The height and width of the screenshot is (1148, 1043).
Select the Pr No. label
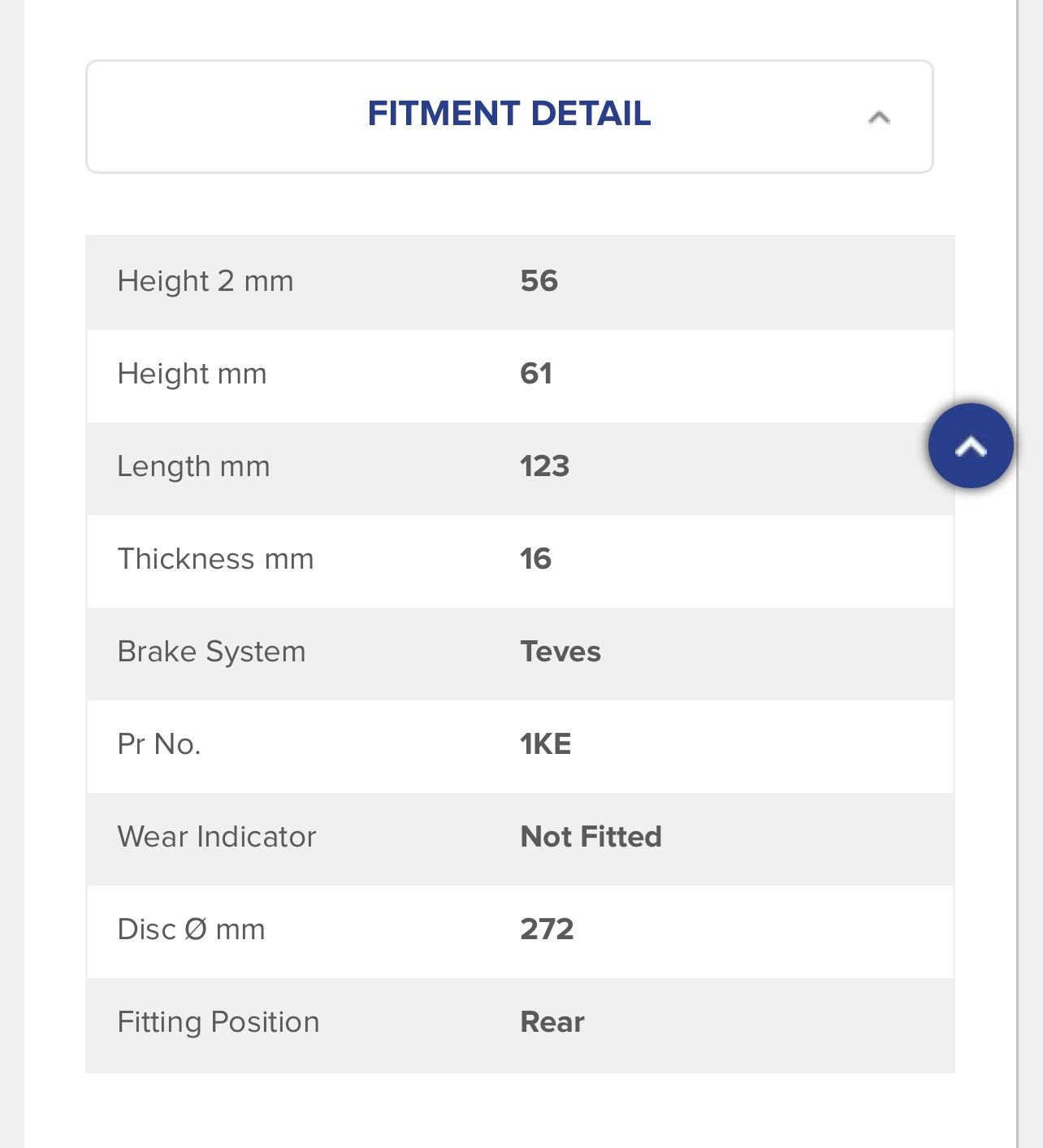coord(159,744)
